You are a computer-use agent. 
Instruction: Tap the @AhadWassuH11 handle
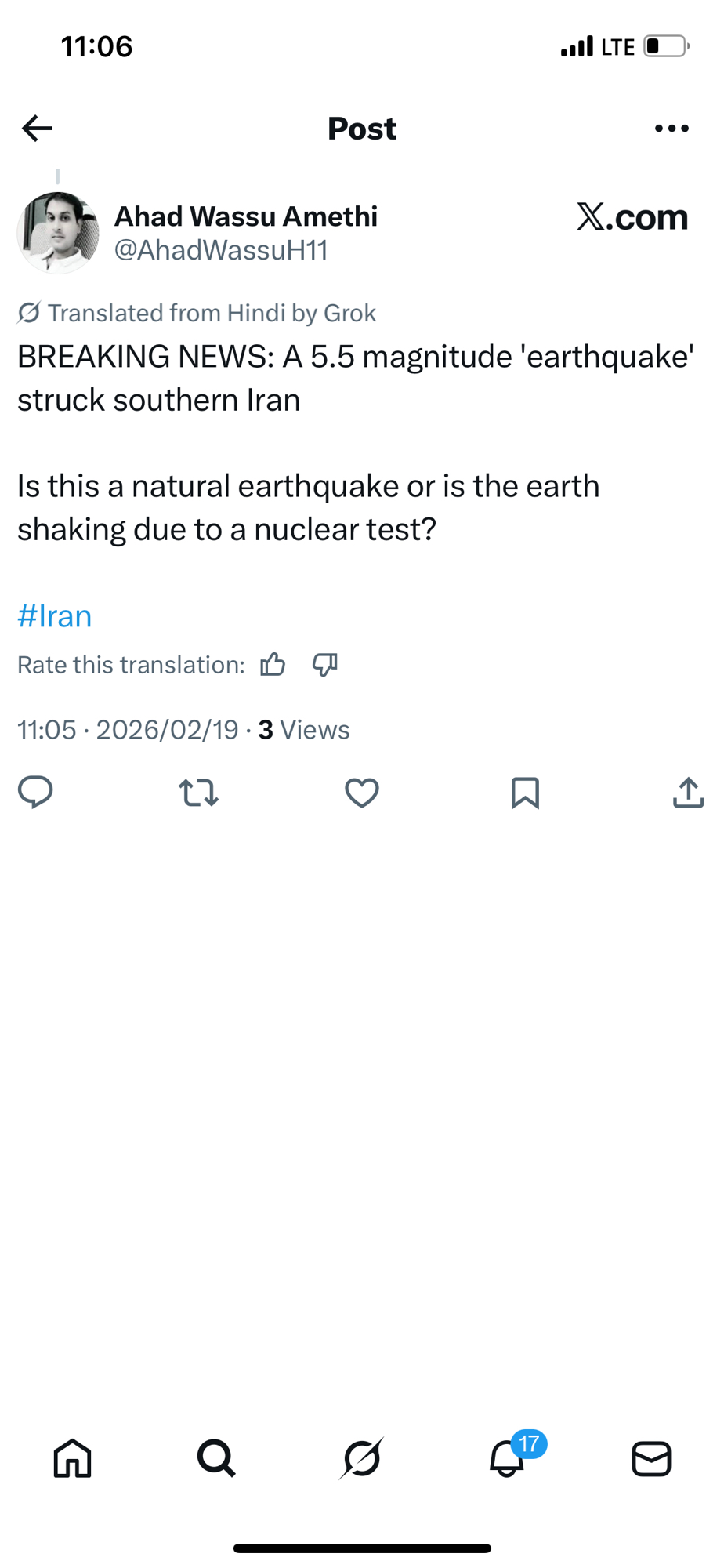point(221,250)
